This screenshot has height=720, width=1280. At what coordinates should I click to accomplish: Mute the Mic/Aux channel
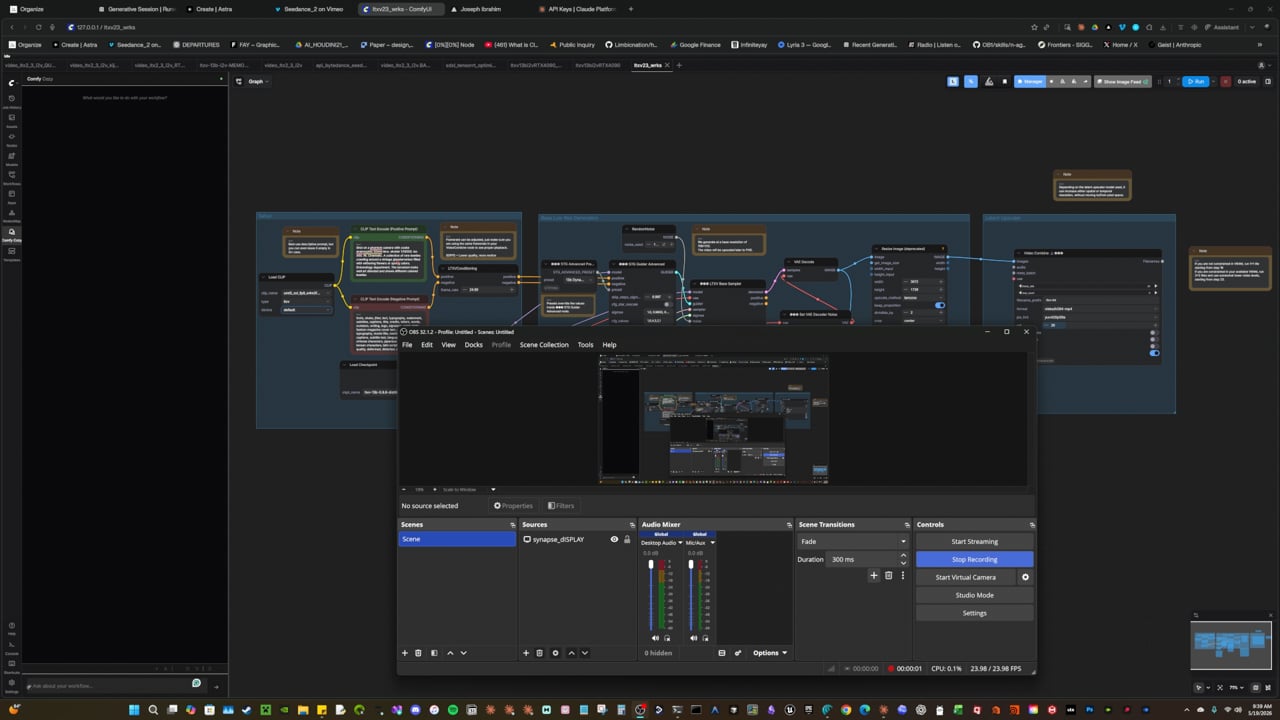pos(693,638)
